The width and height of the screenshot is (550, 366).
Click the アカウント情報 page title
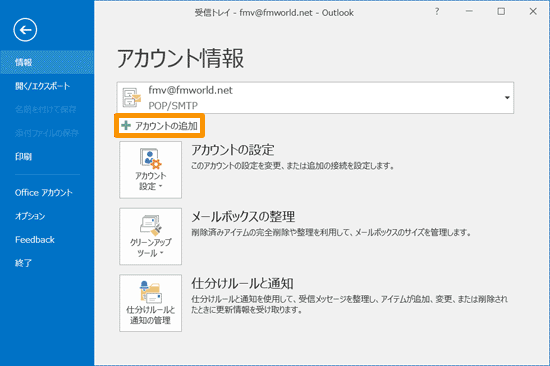[180, 58]
